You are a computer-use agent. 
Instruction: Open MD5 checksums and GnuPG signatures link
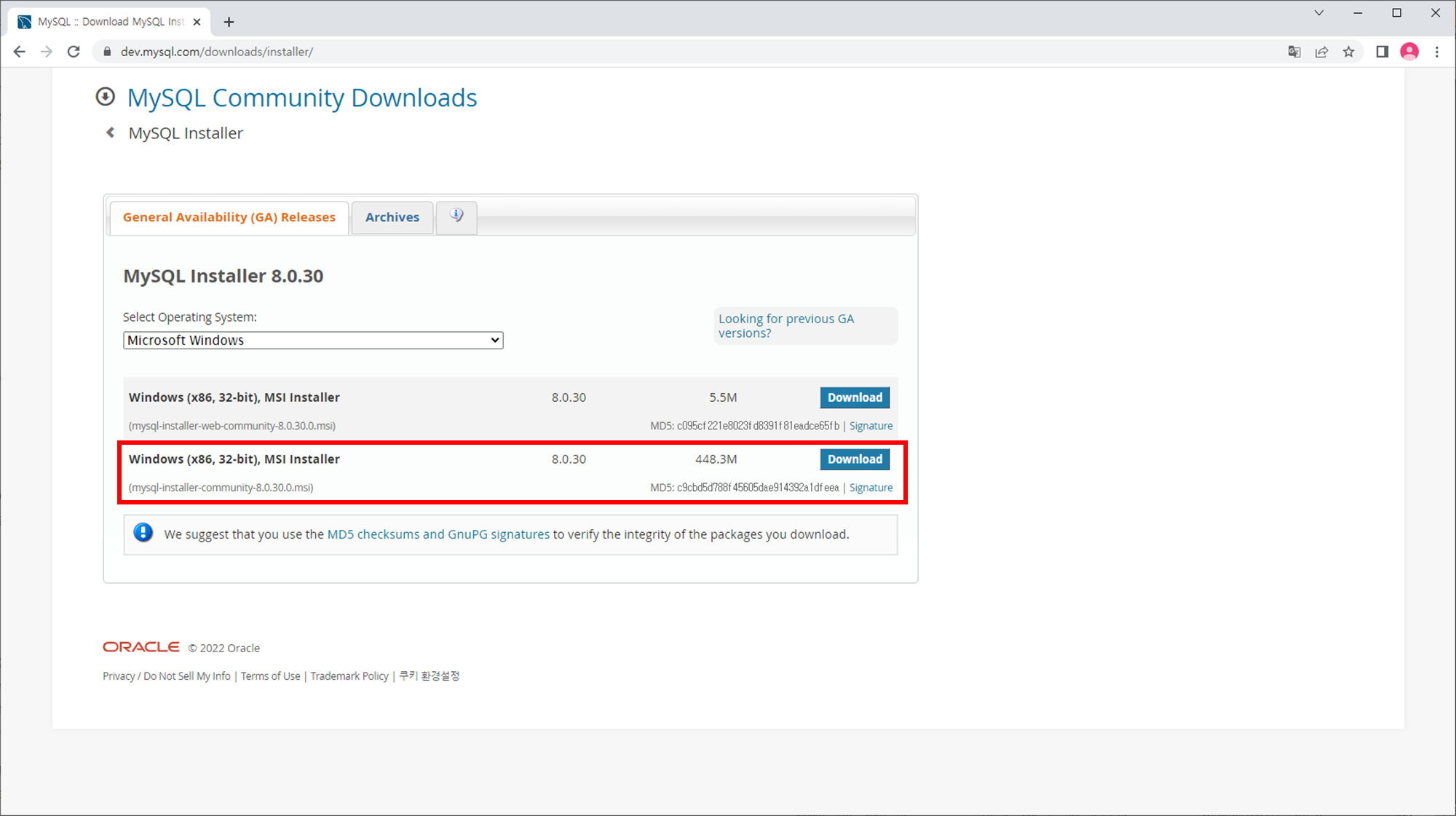coord(438,534)
